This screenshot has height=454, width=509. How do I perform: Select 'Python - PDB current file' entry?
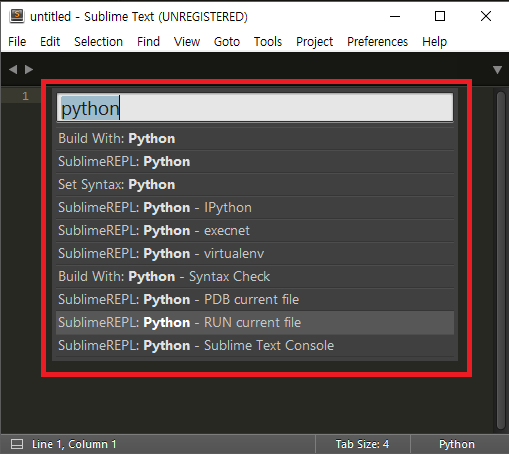click(255, 300)
